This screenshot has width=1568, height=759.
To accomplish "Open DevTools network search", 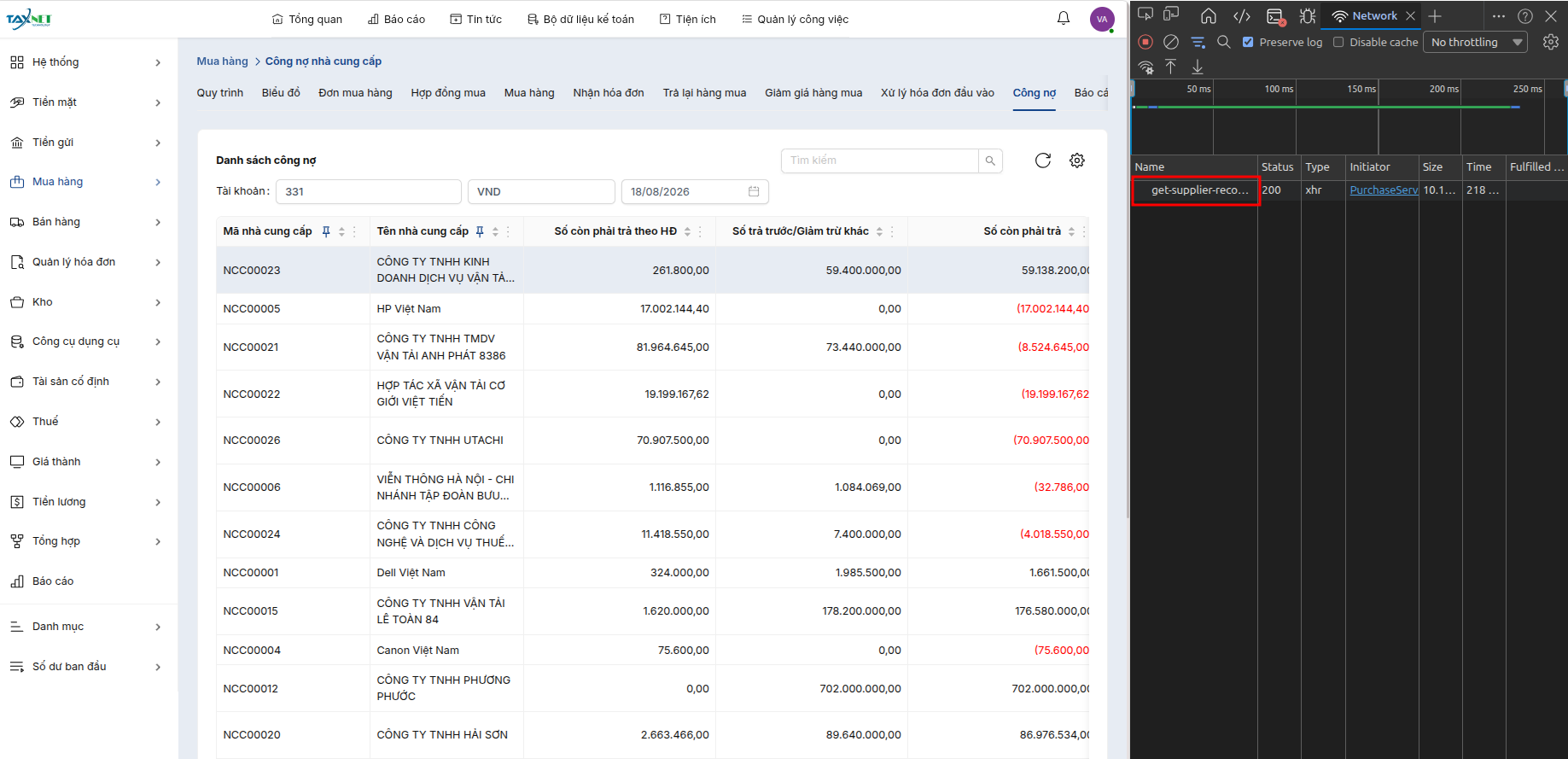I will [1223, 42].
